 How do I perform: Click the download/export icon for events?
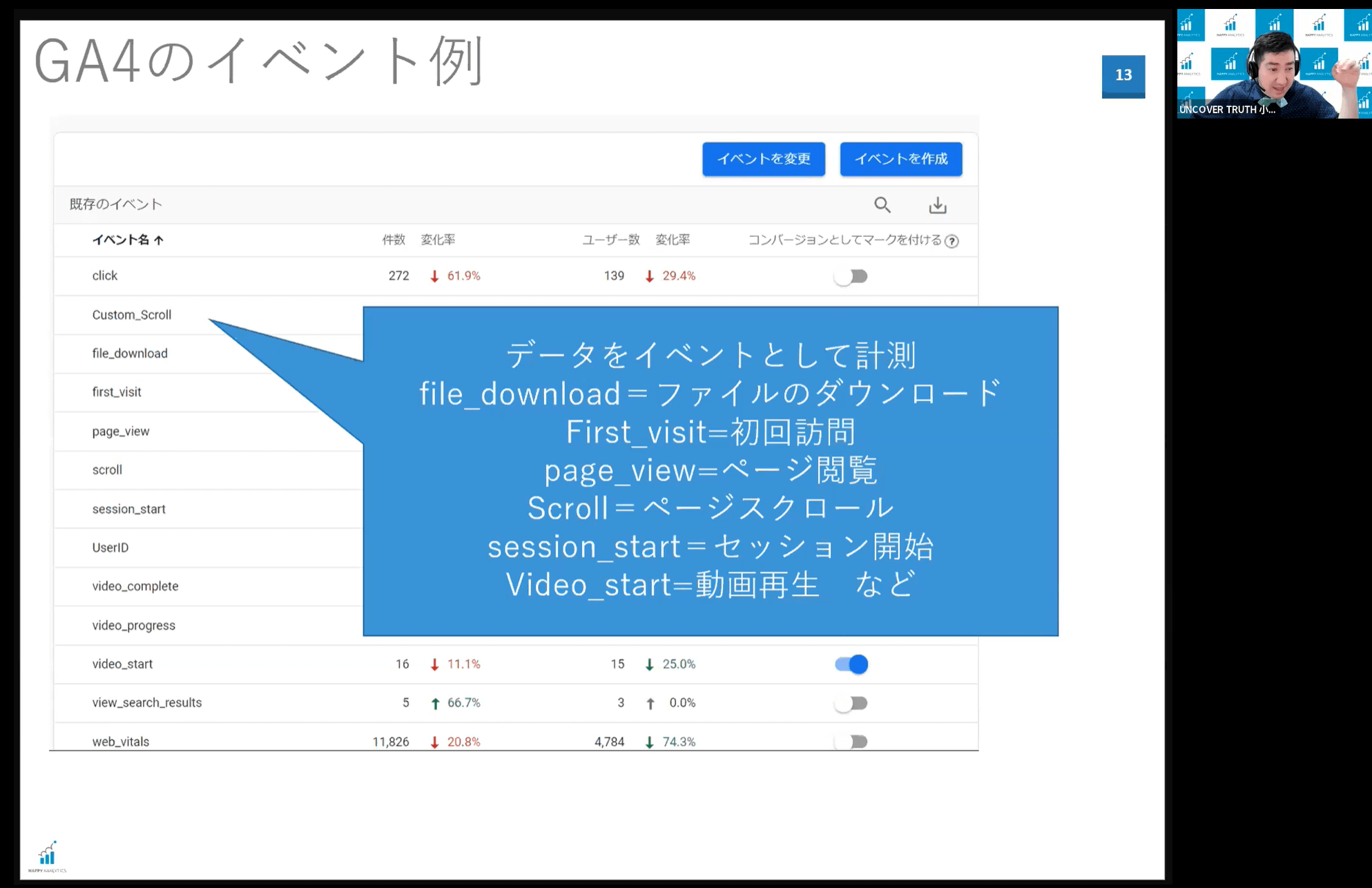tap(936, 205)
